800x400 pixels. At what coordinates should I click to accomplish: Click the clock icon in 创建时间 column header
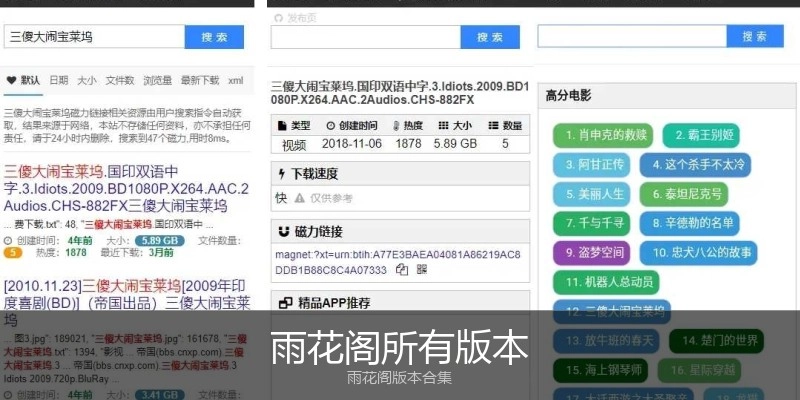[331, 126]
